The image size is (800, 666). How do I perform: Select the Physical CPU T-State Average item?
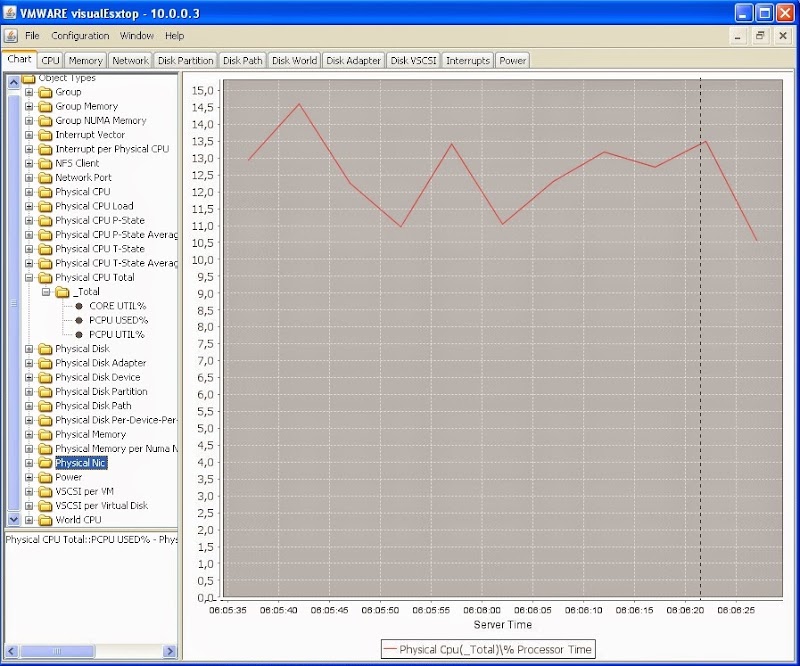(x=116, y=263)
